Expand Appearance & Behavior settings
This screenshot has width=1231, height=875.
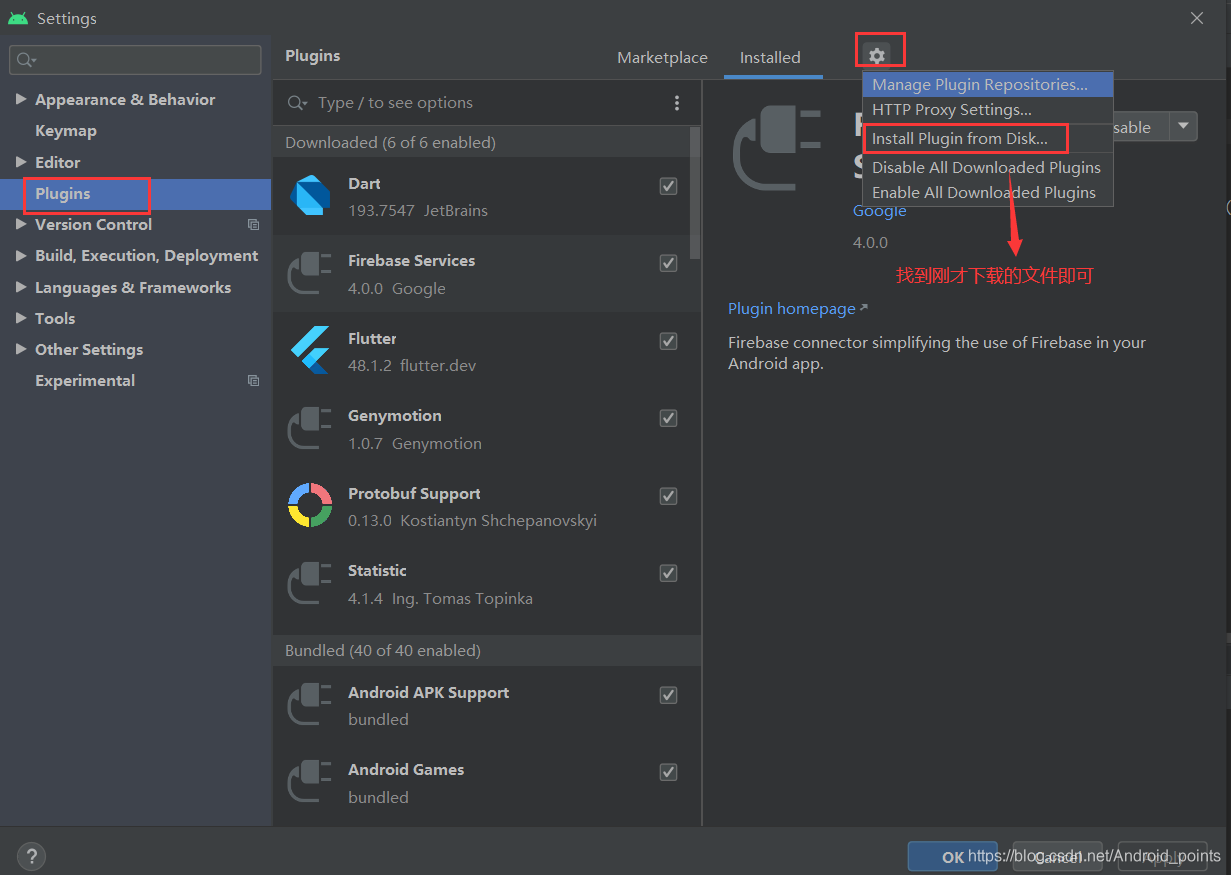click(21, 99)
